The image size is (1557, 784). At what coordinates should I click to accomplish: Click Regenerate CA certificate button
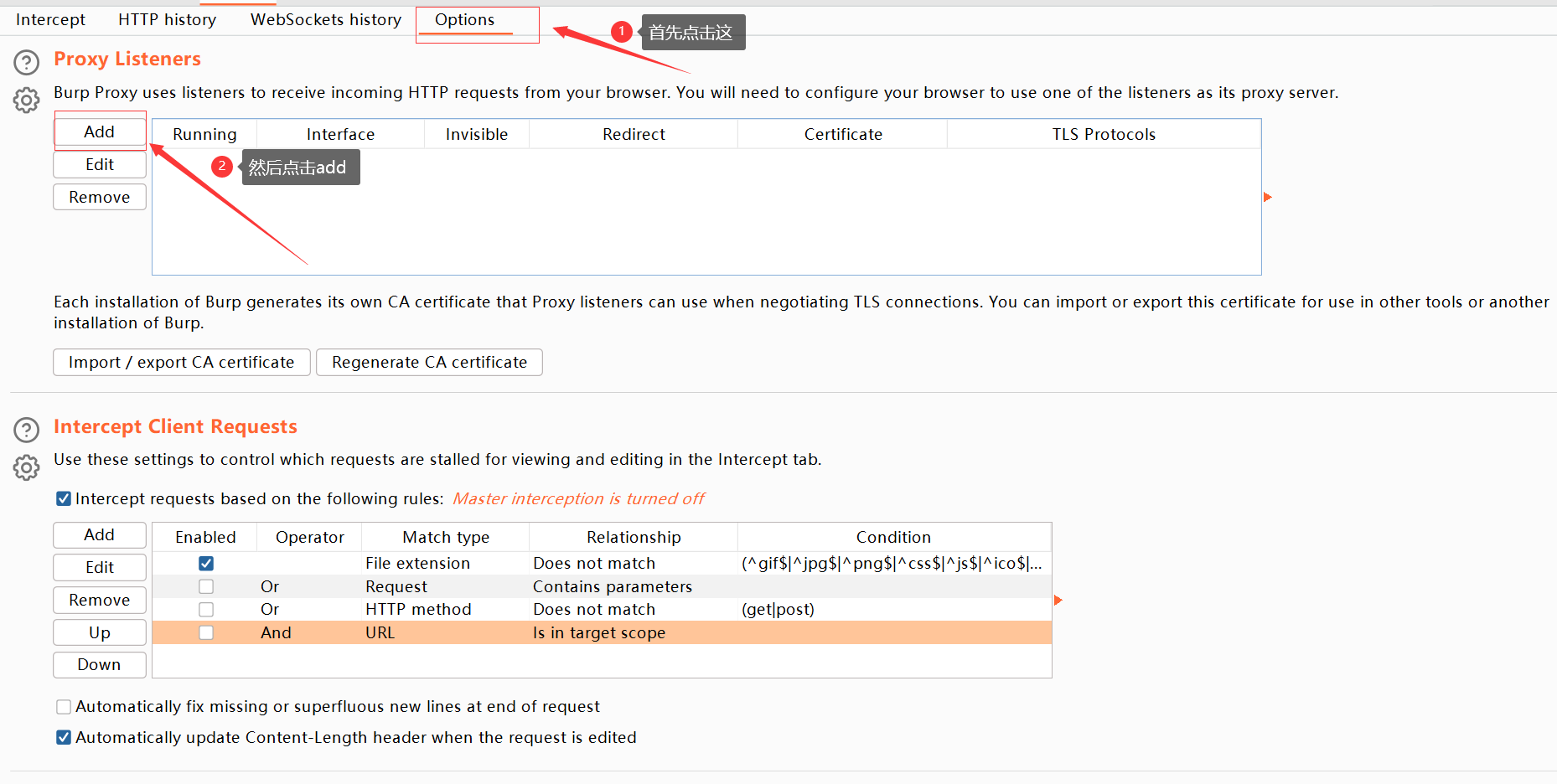click(x=429, y=363)
